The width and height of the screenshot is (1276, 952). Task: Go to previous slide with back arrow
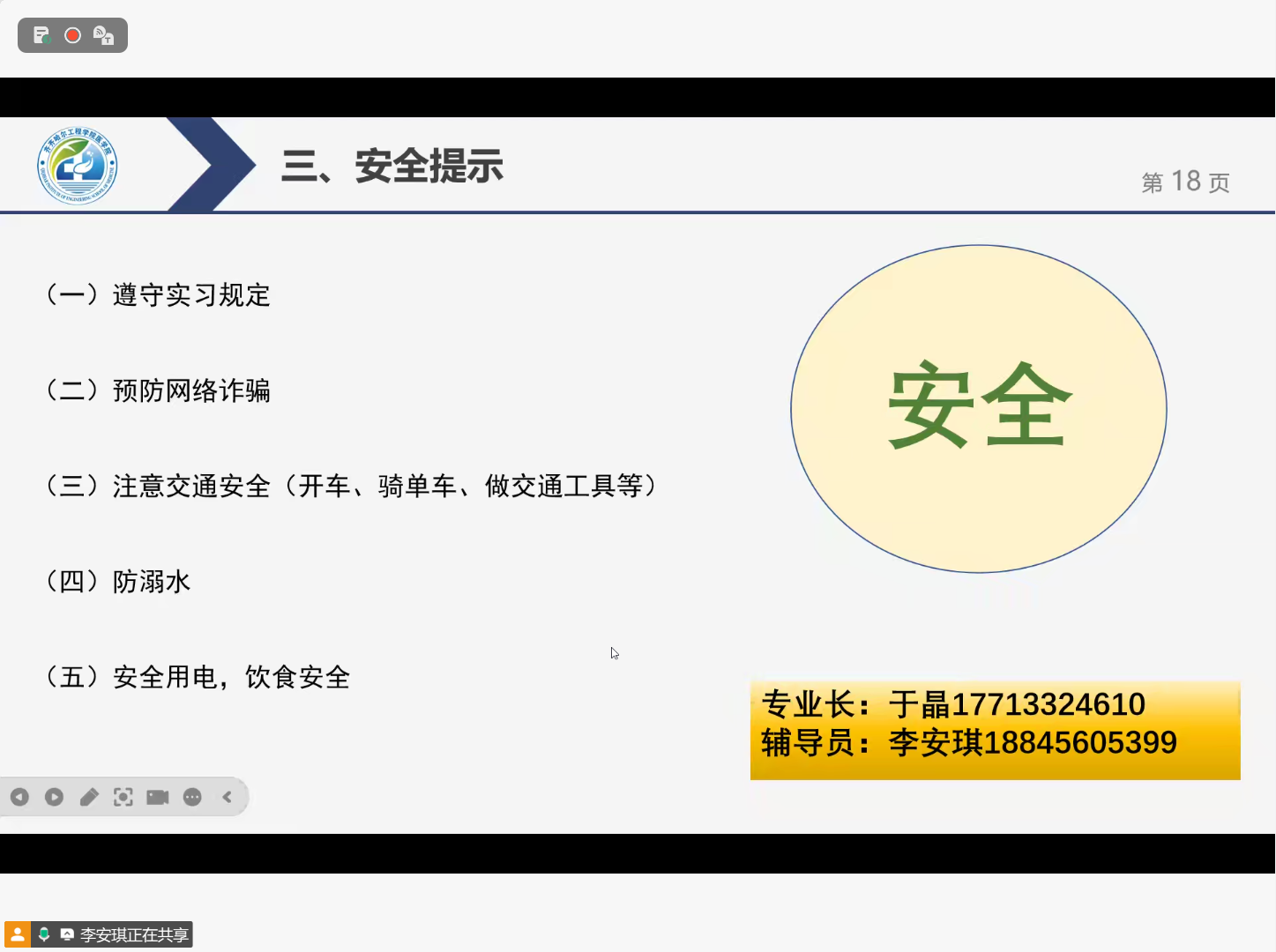tap(19, 797)
